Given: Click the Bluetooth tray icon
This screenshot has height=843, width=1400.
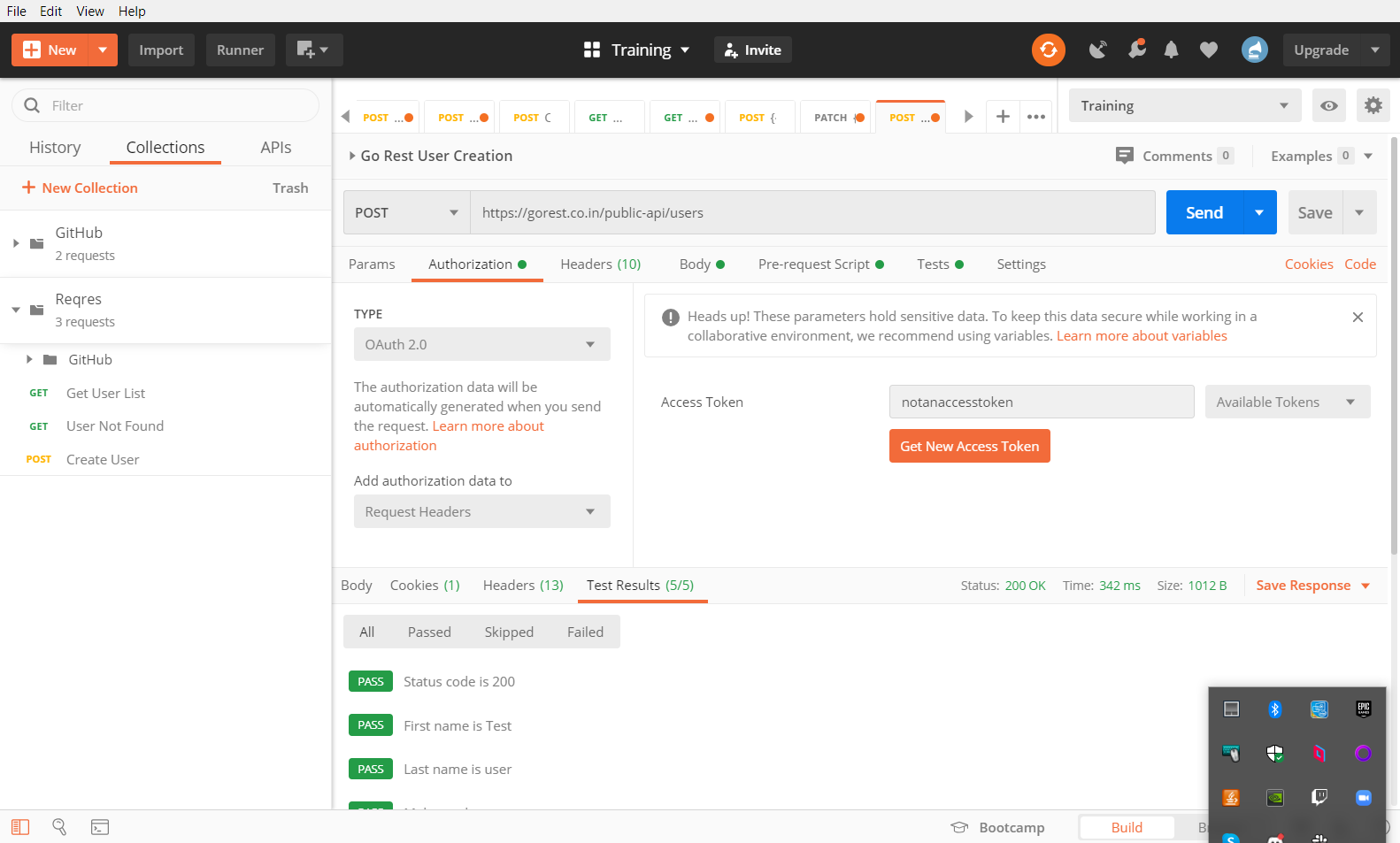Looking at the screenshot, I should pyautogui.click(x=1275, y=709).
